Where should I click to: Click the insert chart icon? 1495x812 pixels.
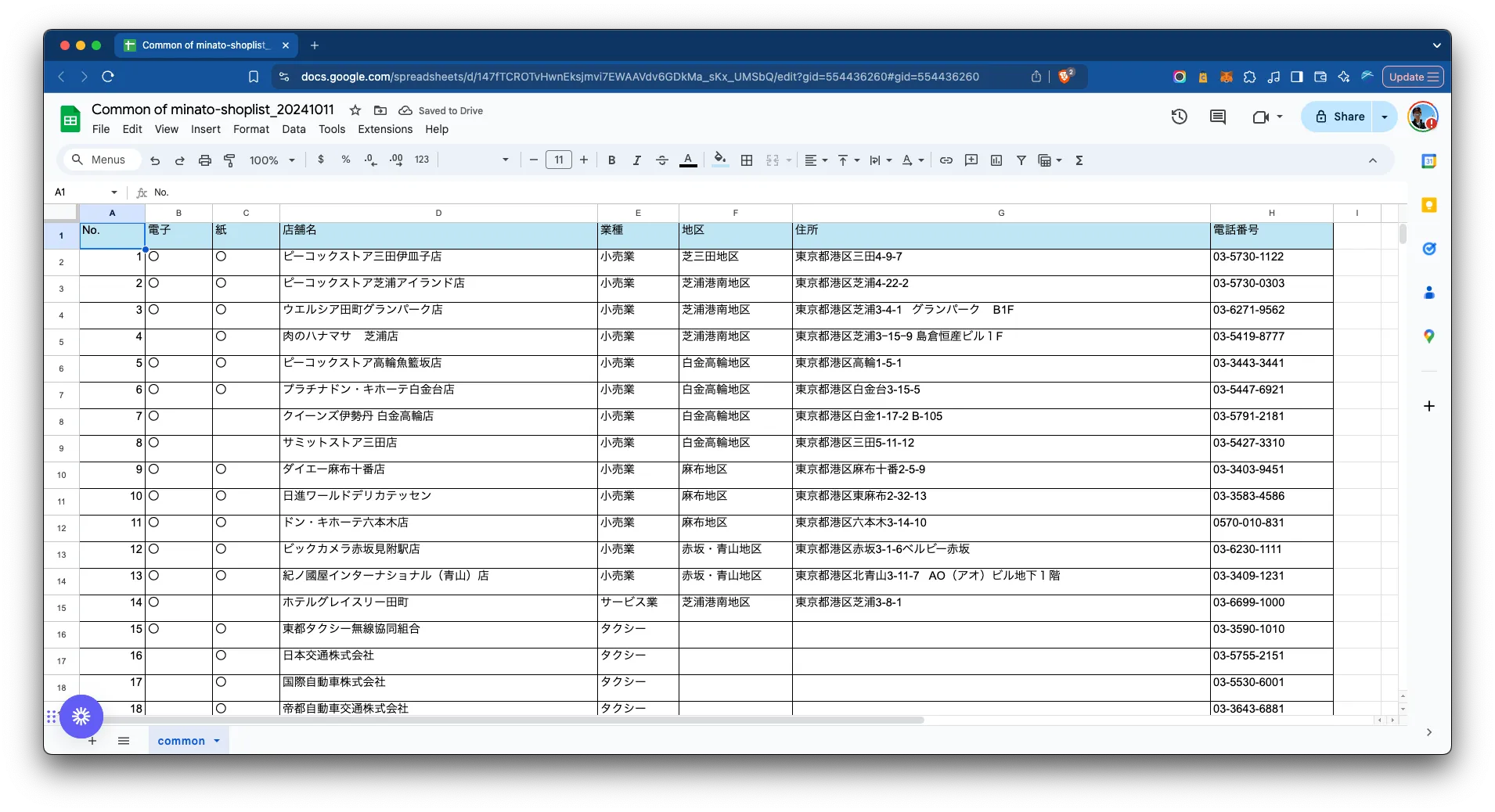tap(996, 160)
